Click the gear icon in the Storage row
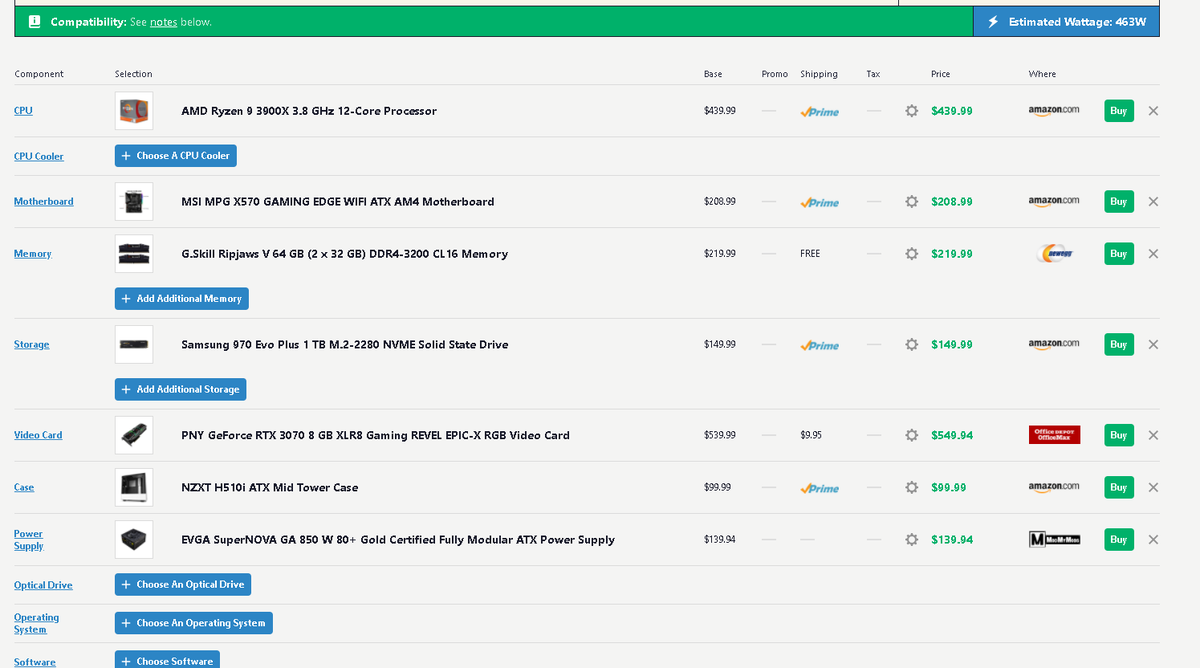The image size is (1200, 668). (x=911, y=344)
